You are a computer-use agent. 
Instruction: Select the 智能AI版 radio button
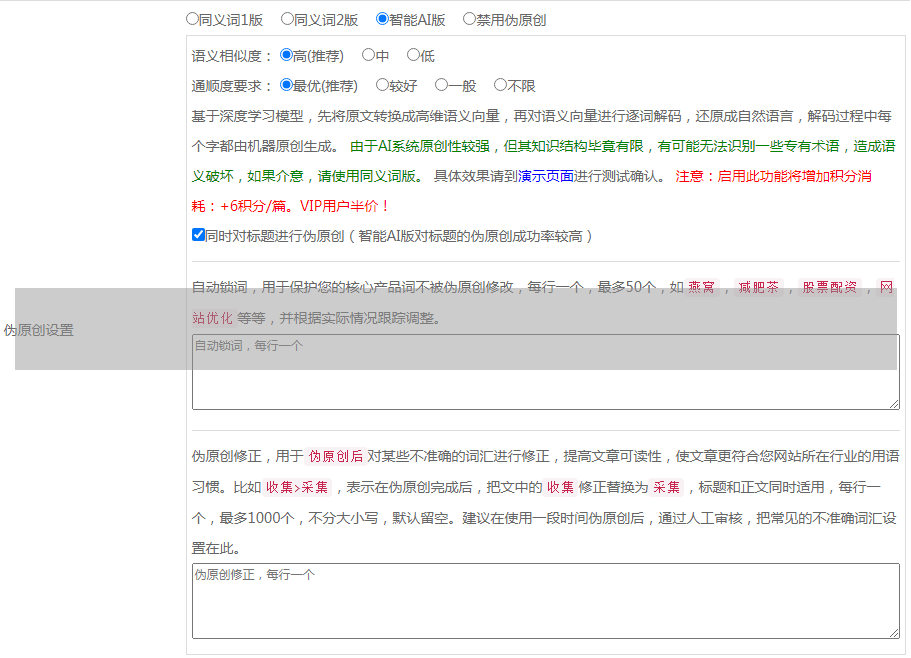point(382,19)
